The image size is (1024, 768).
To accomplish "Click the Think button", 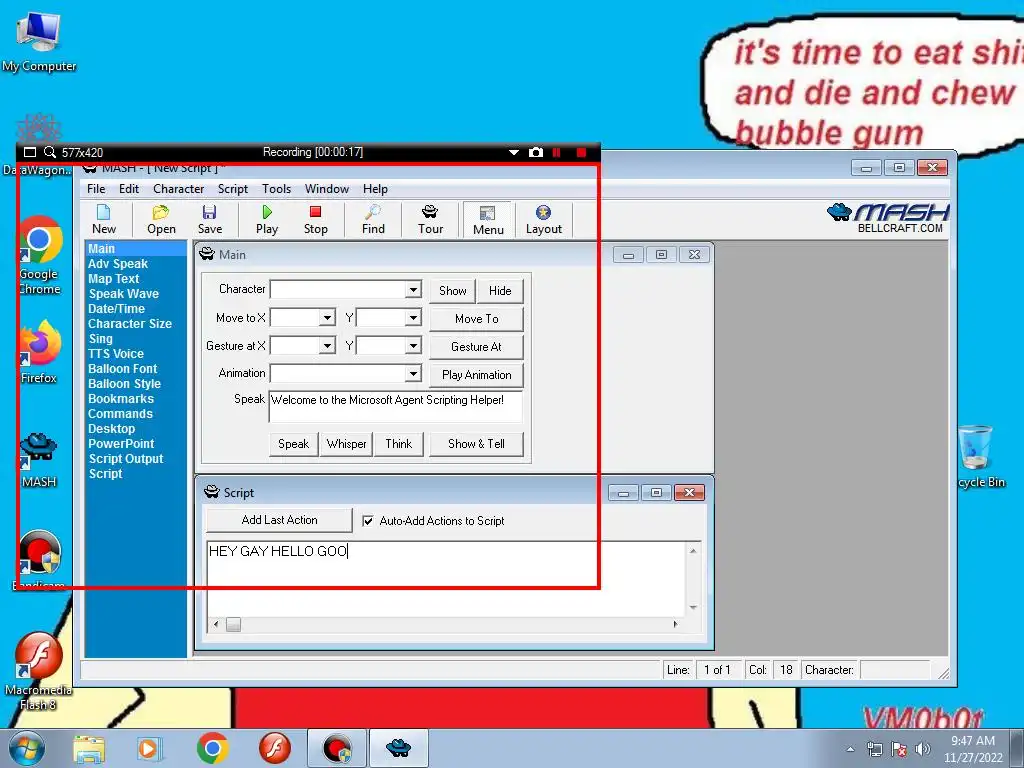I will pyautogui.click(x=398, y=444).
